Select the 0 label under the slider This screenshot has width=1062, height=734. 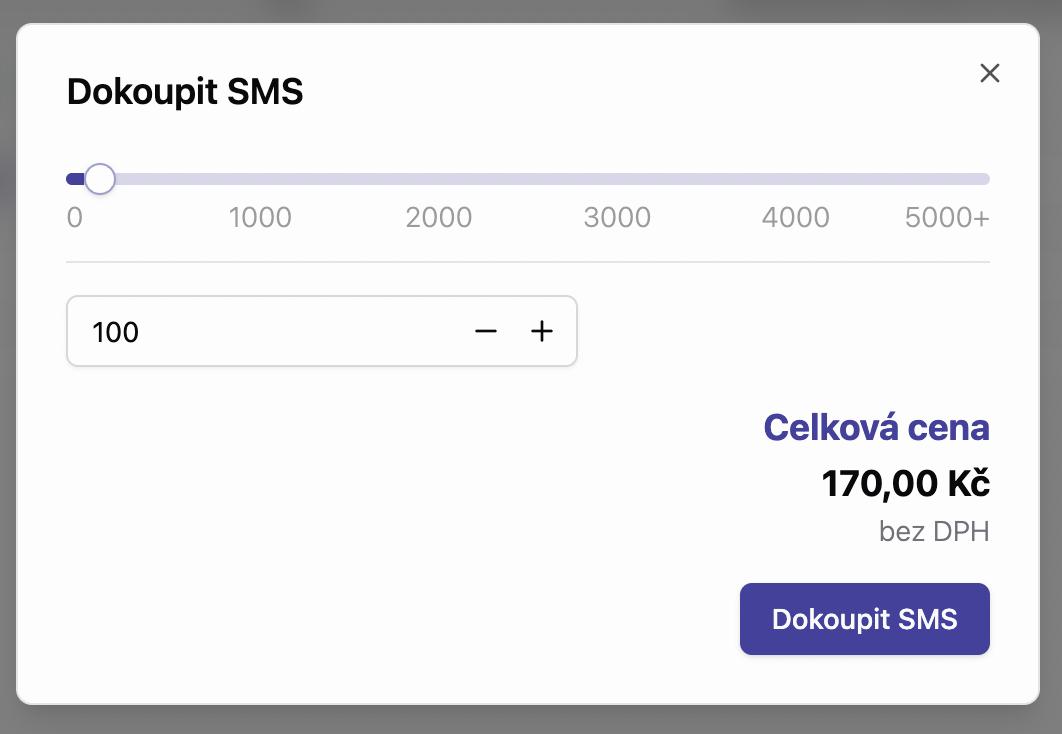(75, 217)
